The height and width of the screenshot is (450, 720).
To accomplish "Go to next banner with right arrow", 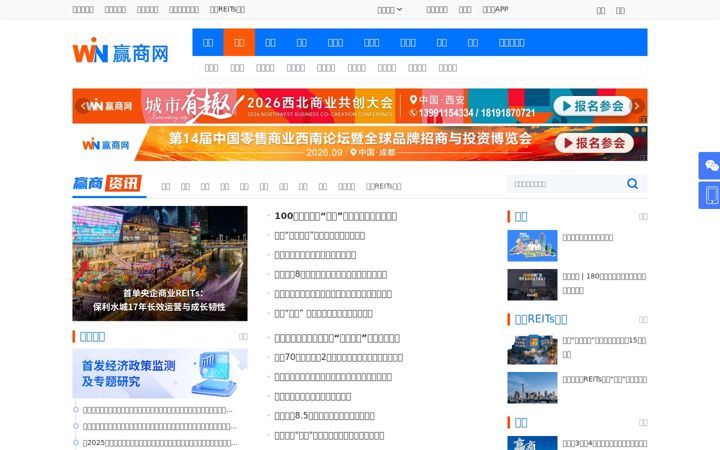I will tap(637, 106).
